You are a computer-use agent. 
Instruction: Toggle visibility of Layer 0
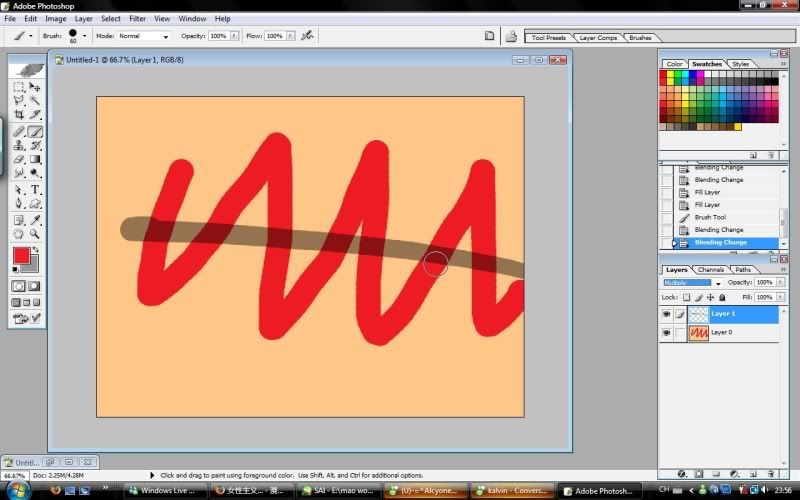[x=666, y=332]
